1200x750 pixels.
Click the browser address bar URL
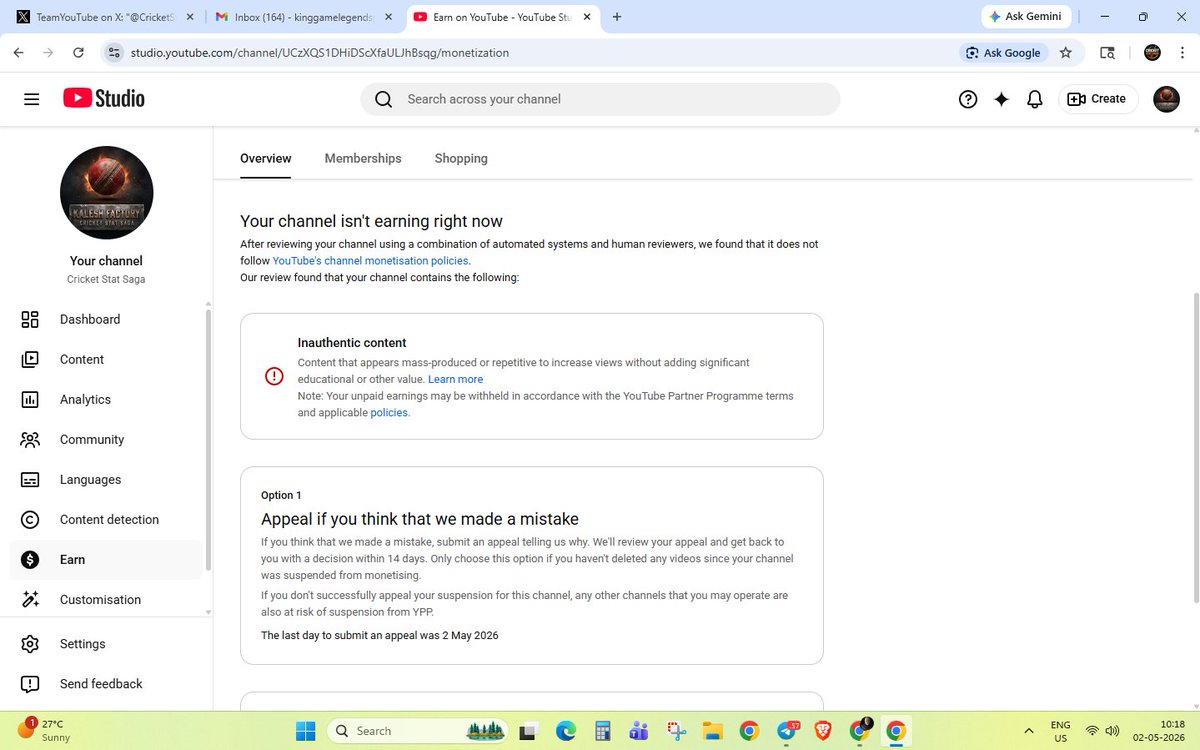tap(320, 52)
